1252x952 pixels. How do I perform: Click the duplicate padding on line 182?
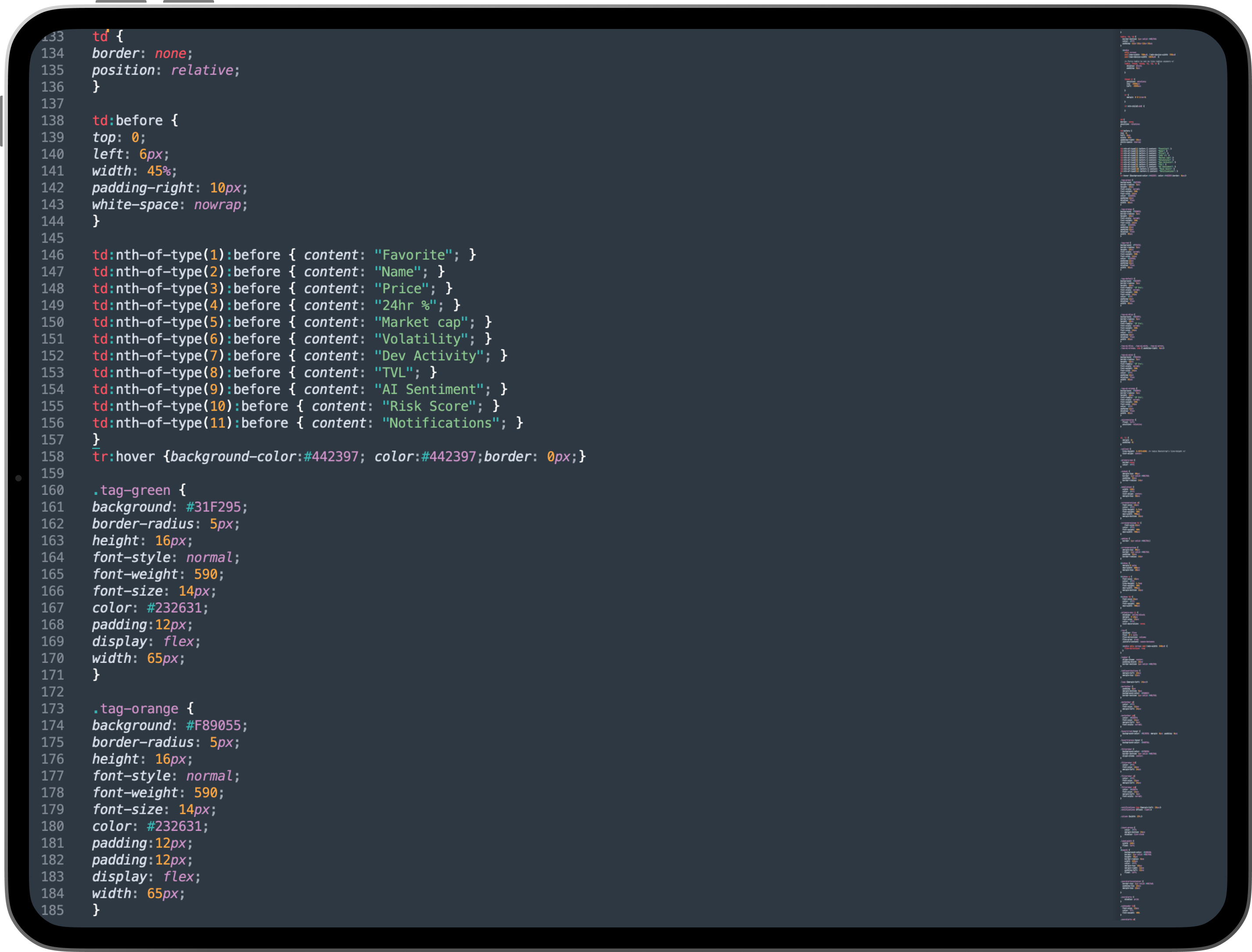pos(119,860)
